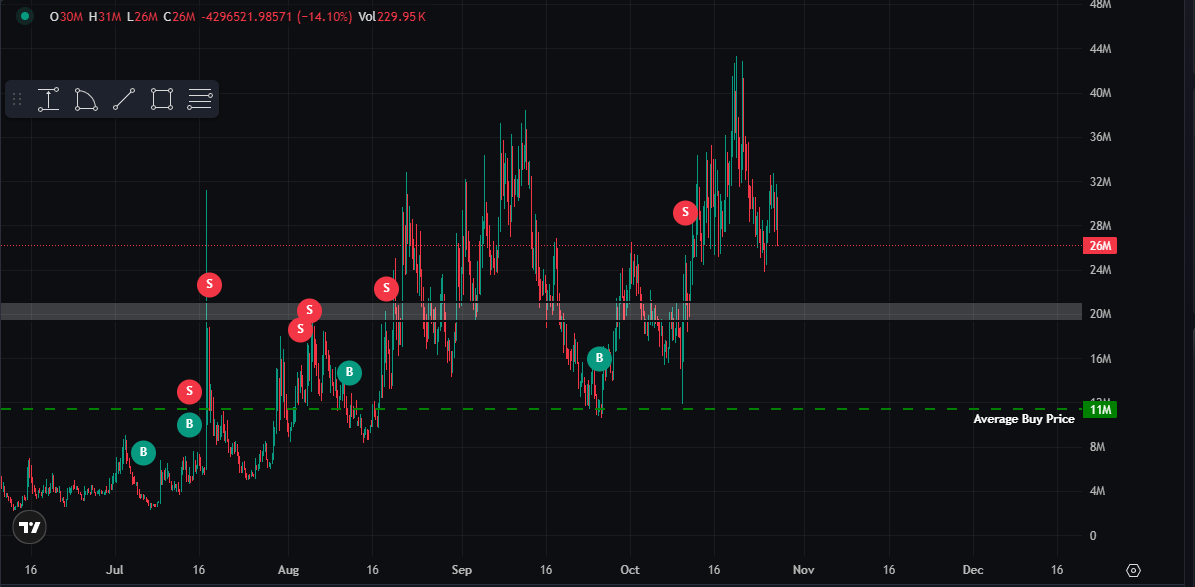Screen dimensions: 1195x587
Task: Click the red 26M last price label
Action: click(1098, 245)
